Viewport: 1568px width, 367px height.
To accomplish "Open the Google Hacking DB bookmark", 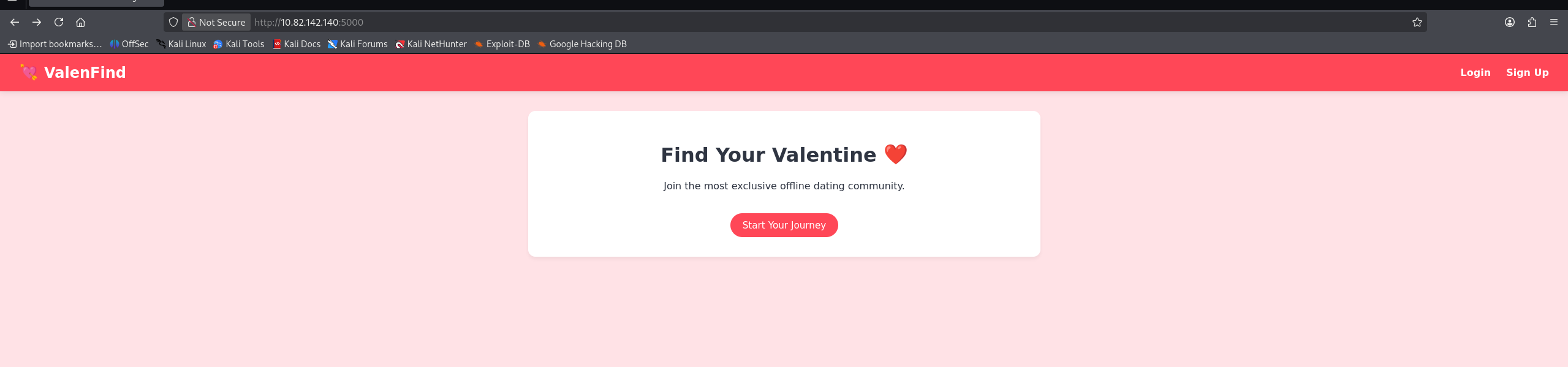I will point(582,44).
